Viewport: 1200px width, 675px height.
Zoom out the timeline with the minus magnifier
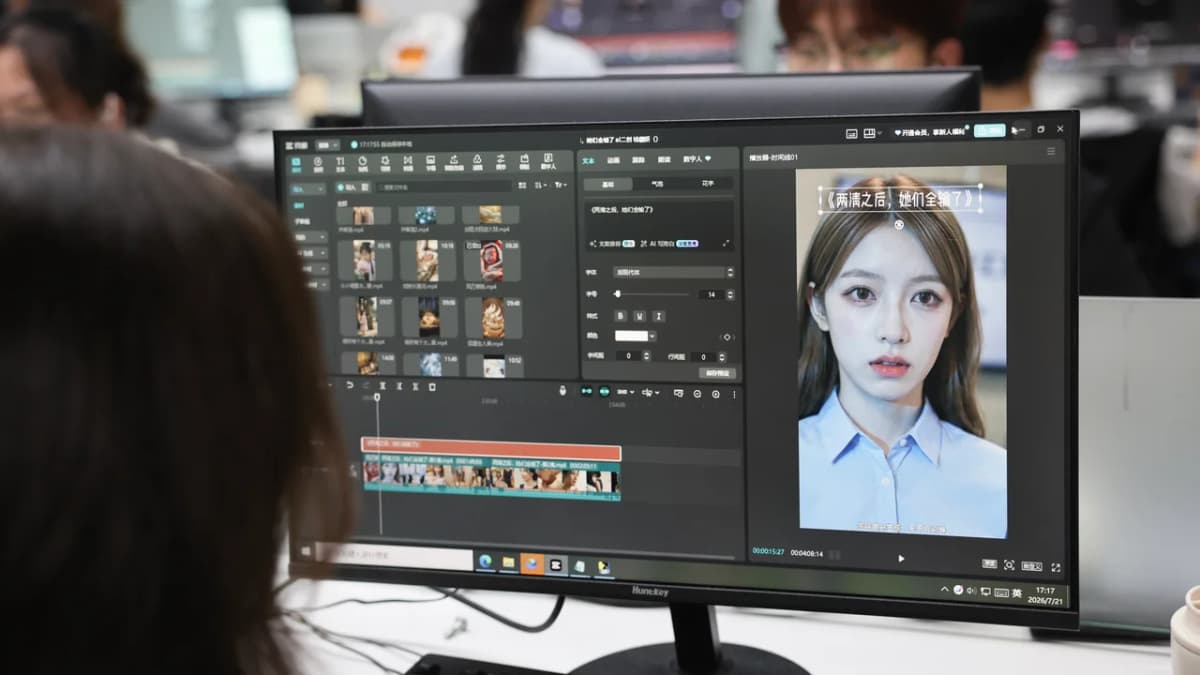pos(697,394)
